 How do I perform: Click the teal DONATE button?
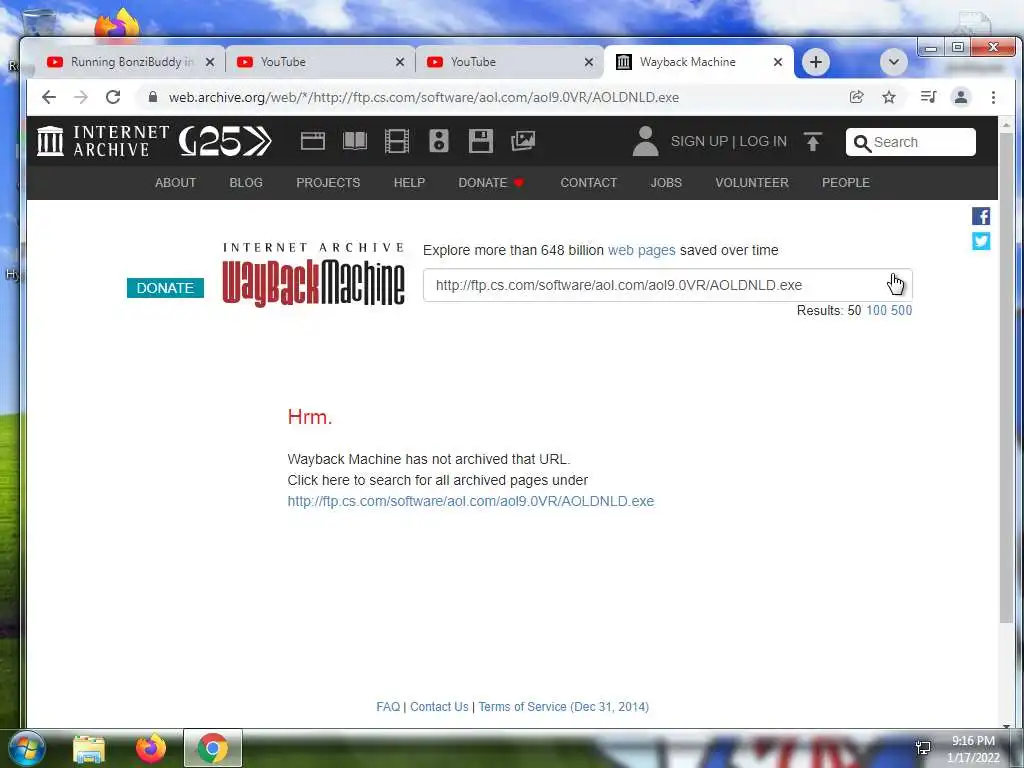[165, 288]
